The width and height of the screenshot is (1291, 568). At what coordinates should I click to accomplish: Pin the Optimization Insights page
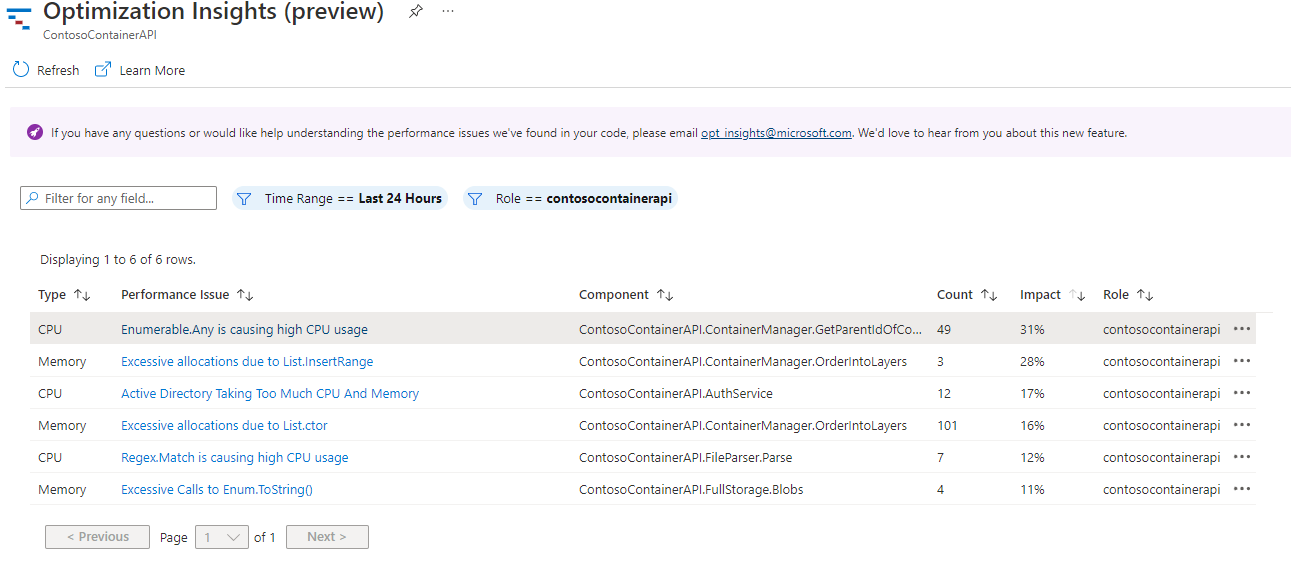click(416, 11)
